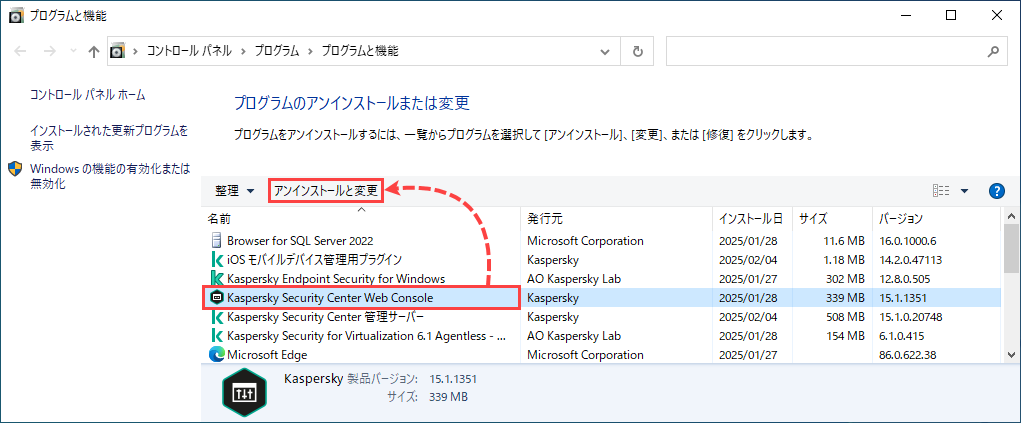Click size 302 MB cell

[x=845, y=279]
